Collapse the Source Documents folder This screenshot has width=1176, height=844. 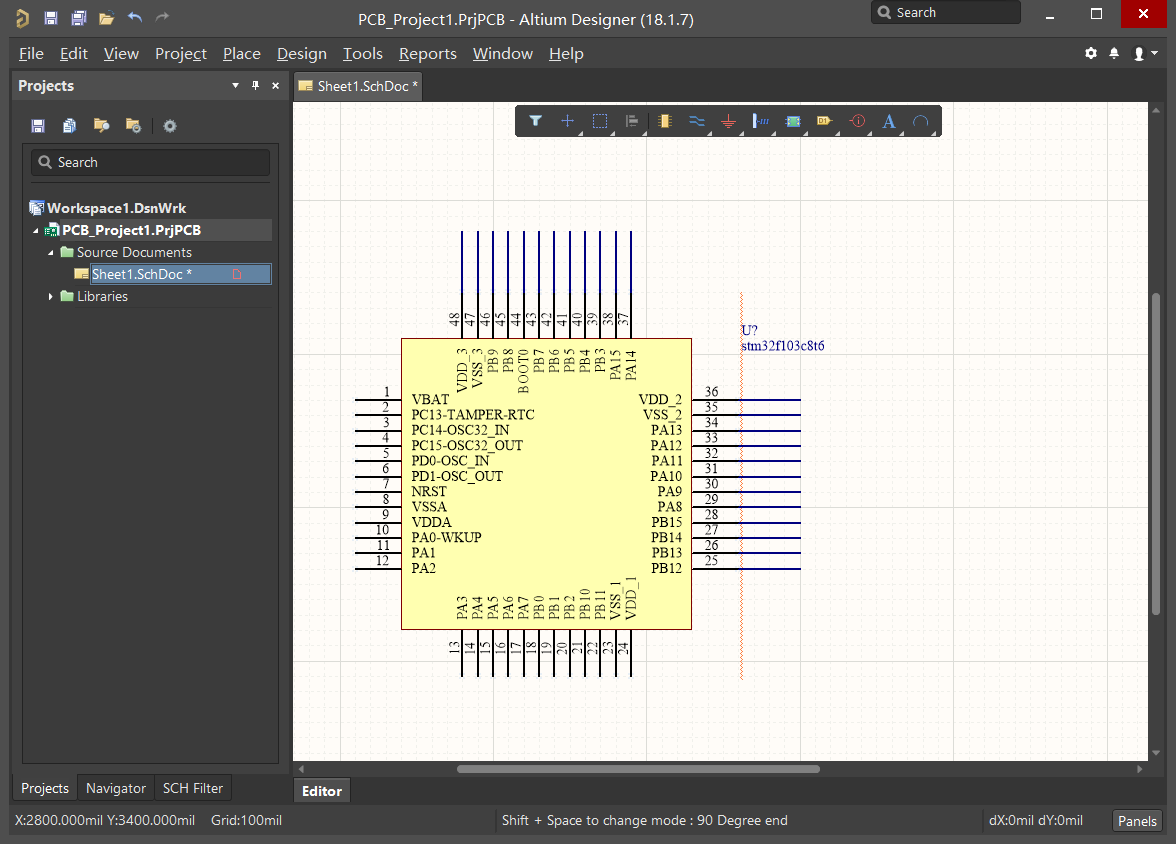point(50,253)
